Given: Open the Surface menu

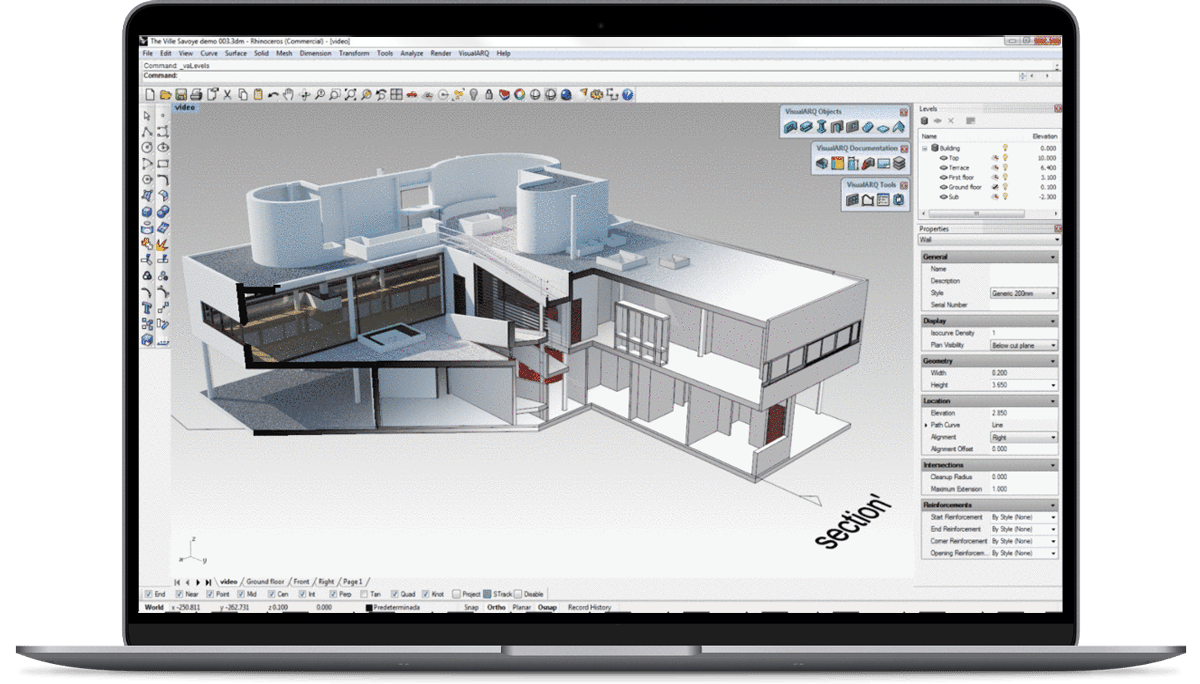Looking at the screenshot, I should (236, 53).
